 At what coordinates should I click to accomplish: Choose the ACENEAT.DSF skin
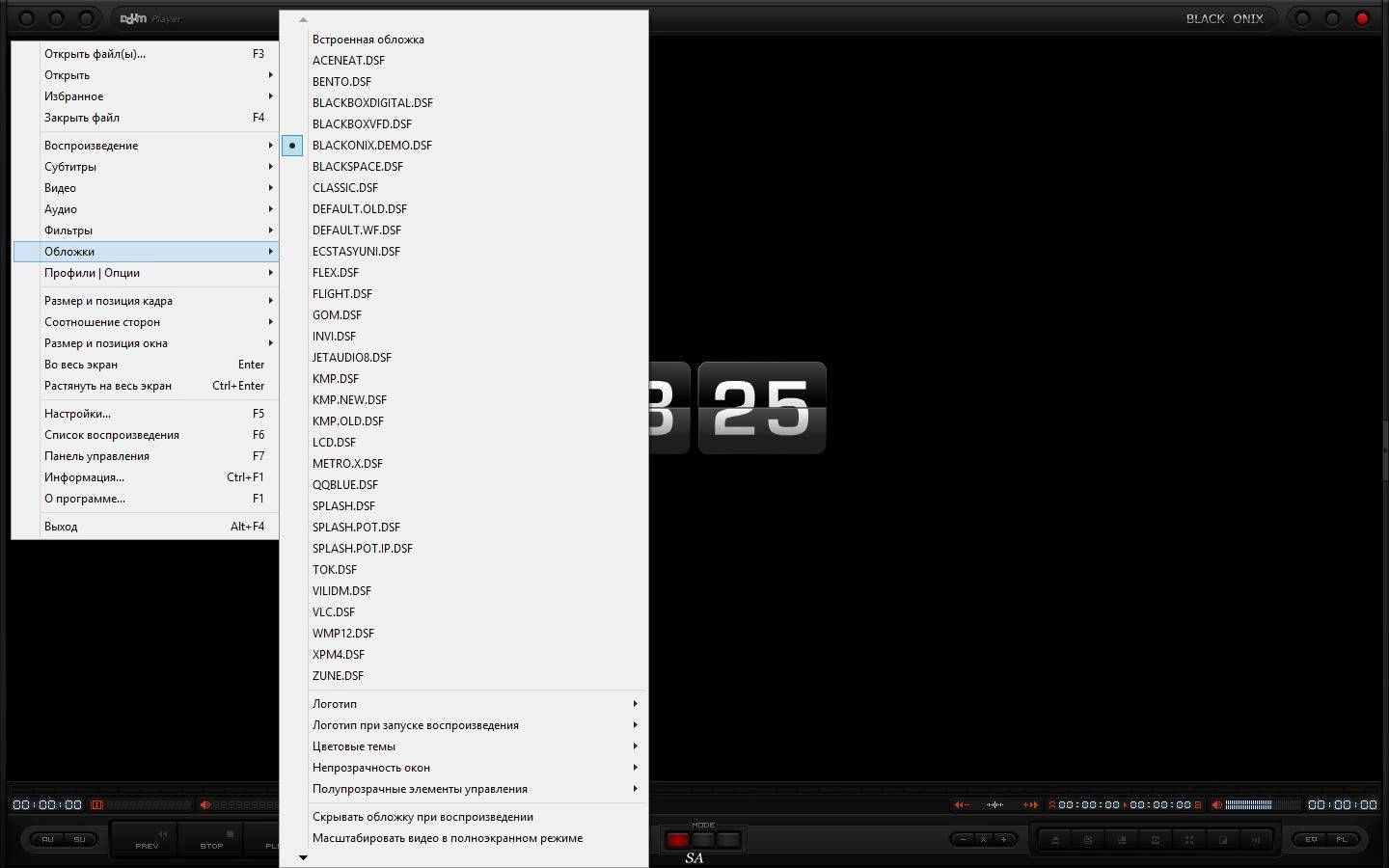348,61
